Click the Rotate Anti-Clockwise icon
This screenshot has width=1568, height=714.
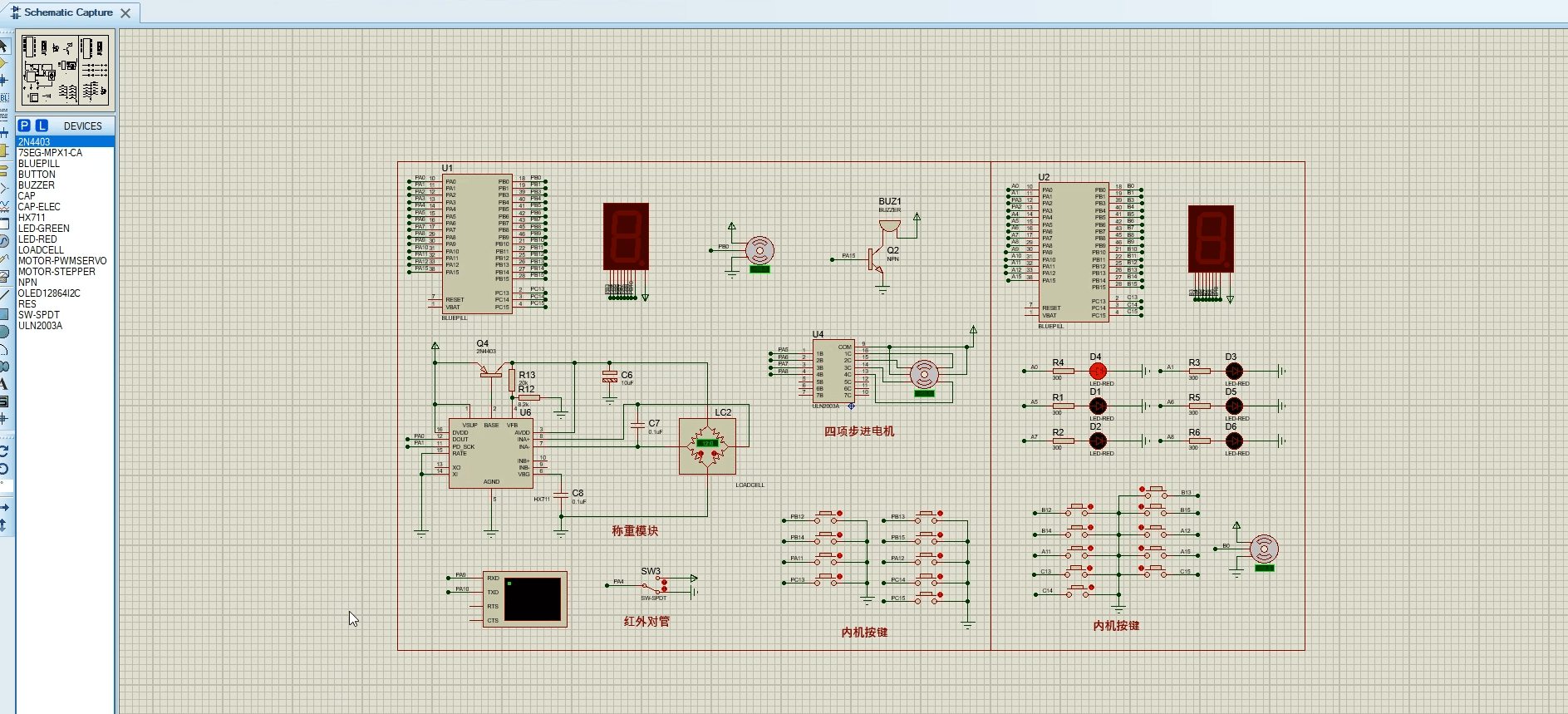point(3,469)
